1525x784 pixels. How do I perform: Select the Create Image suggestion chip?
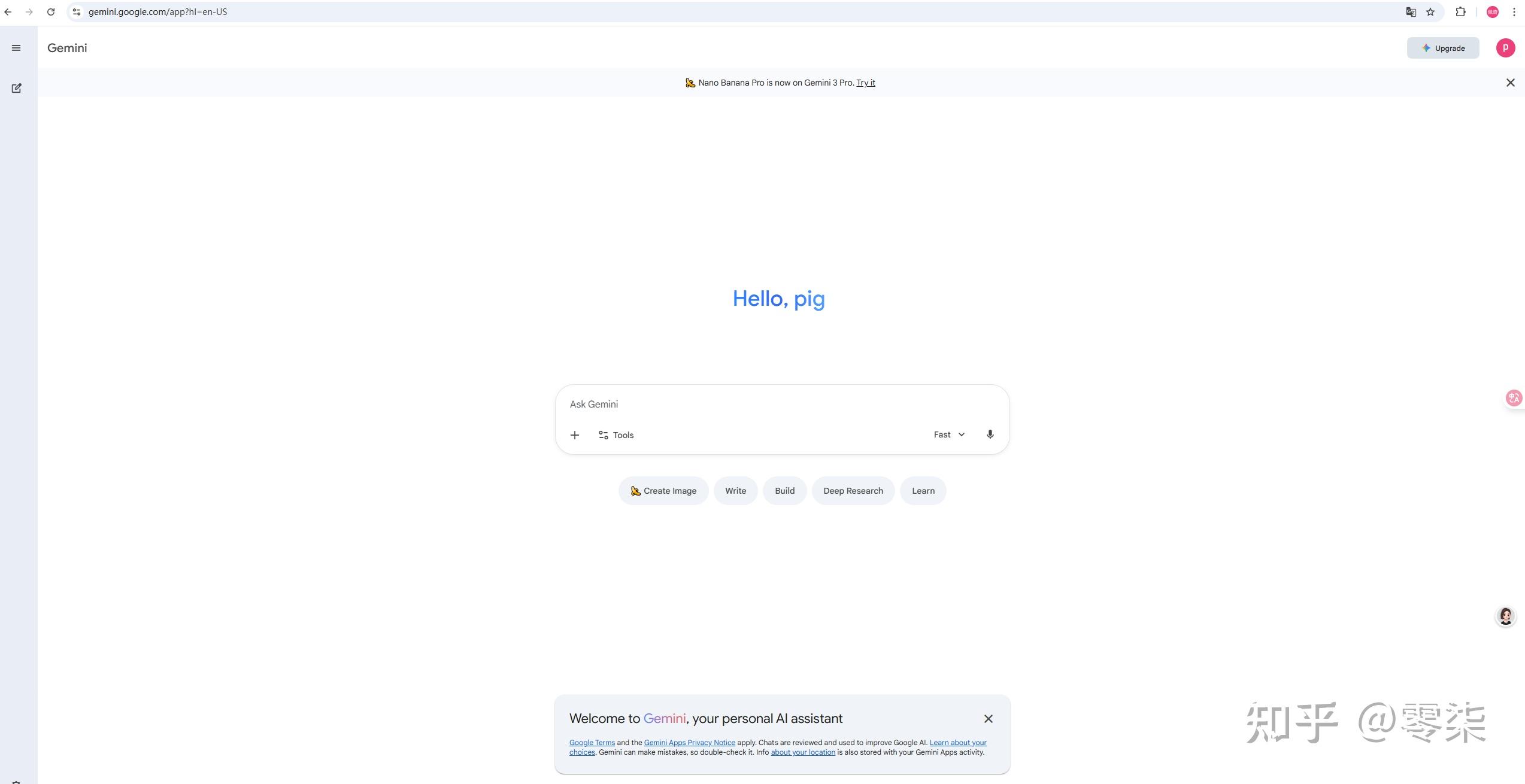coord(663,491)
